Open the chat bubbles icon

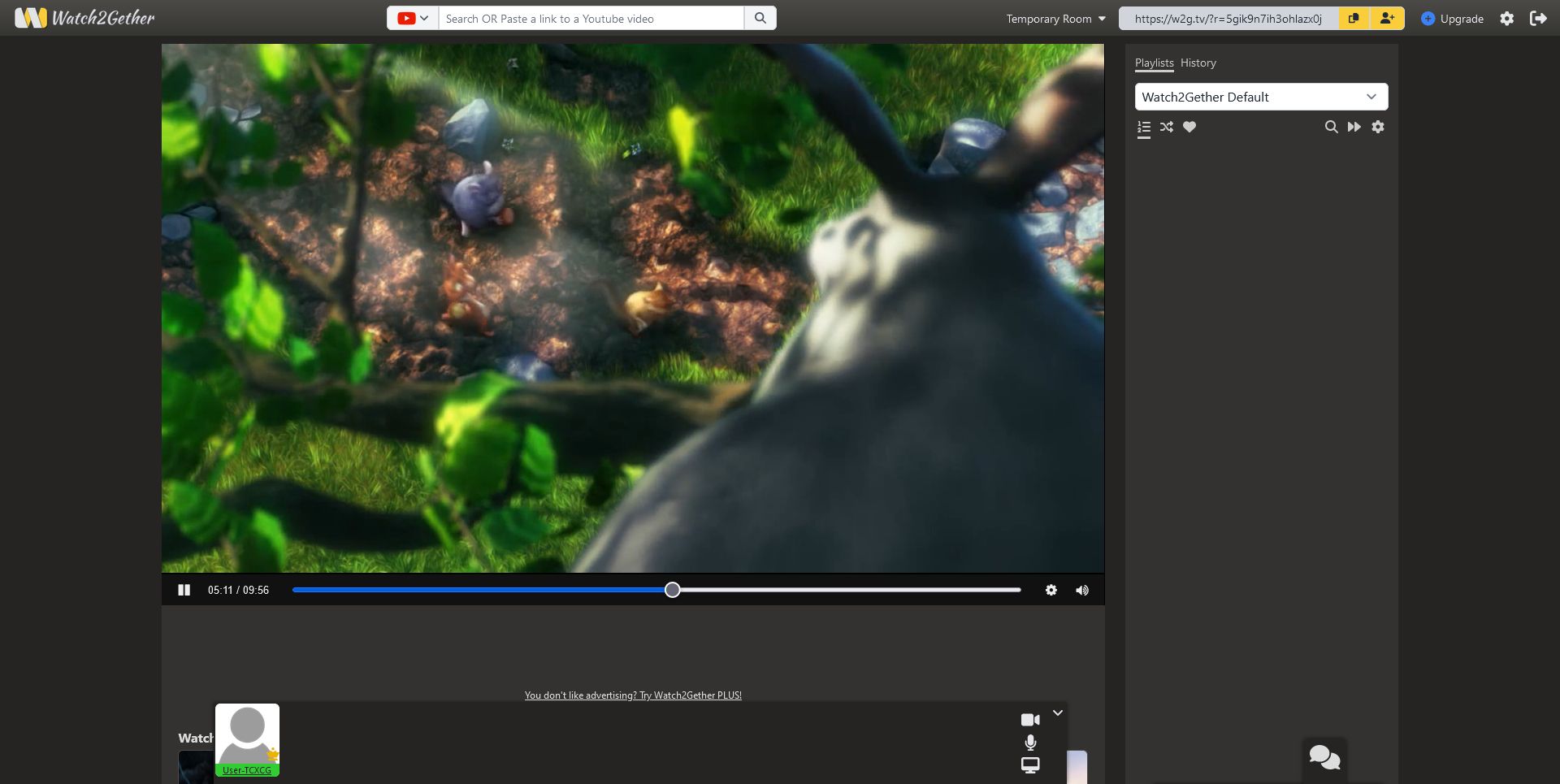pyautogui.click(x=1324, y=757)
